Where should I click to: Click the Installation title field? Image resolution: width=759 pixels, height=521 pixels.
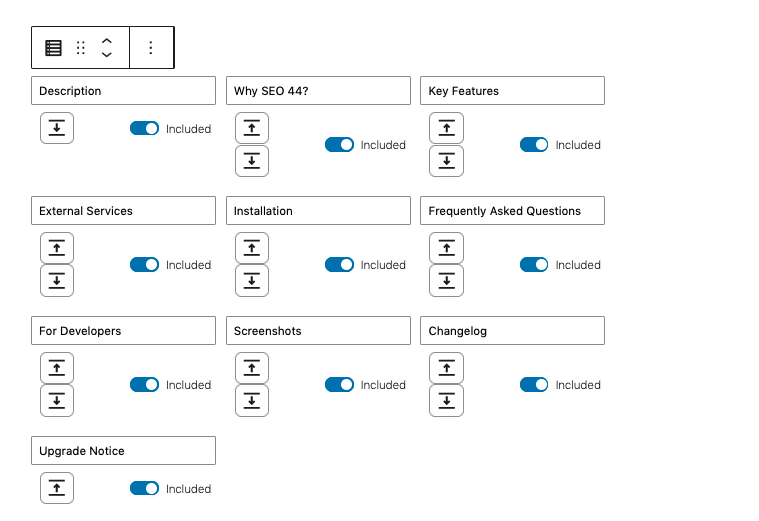point(318,211)
